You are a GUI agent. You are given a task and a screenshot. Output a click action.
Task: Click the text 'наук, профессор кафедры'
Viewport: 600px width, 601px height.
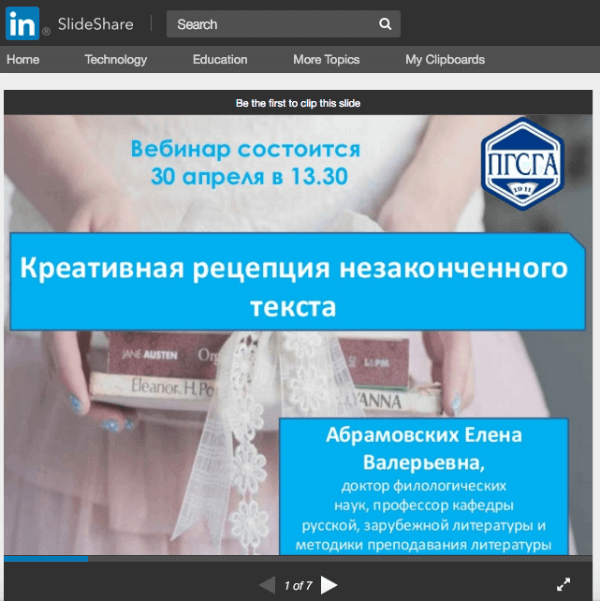point(424,506)
